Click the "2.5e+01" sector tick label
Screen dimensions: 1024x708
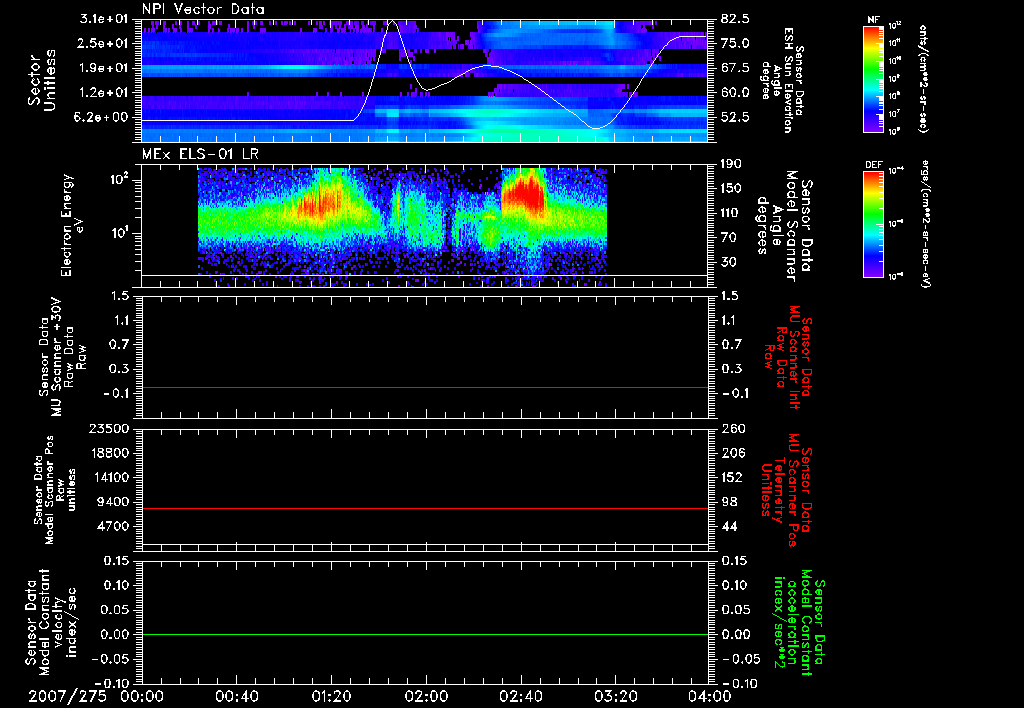105,43
